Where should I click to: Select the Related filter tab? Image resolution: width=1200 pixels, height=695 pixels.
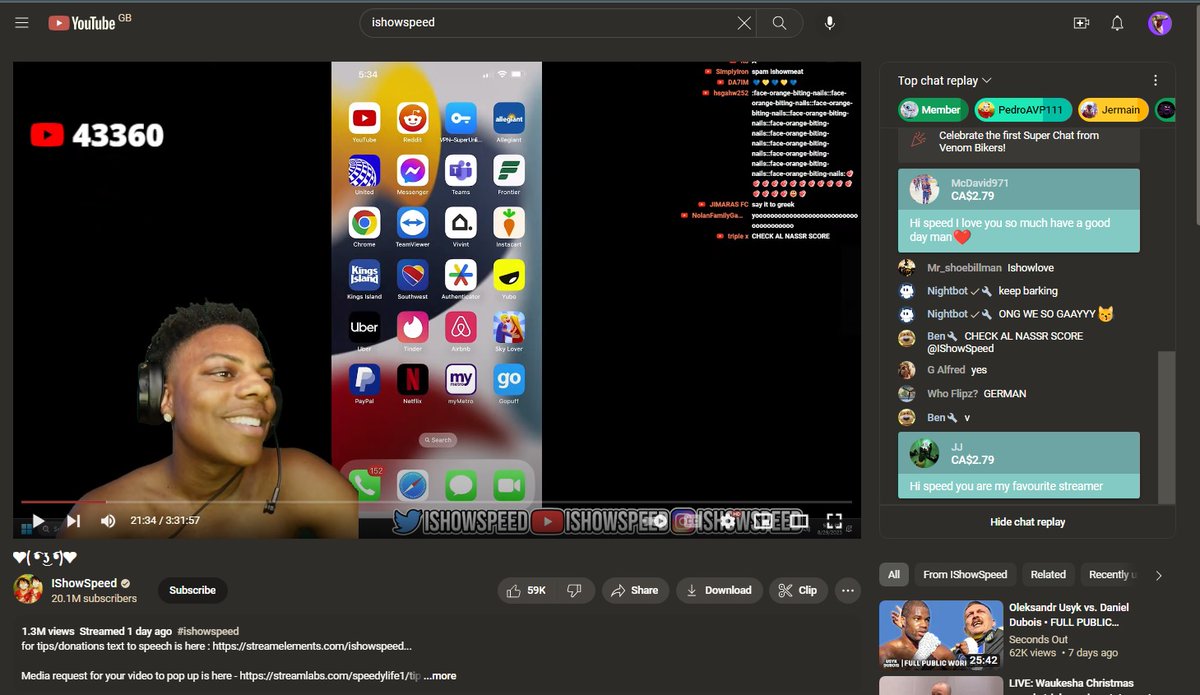(x=1048, y=575)
